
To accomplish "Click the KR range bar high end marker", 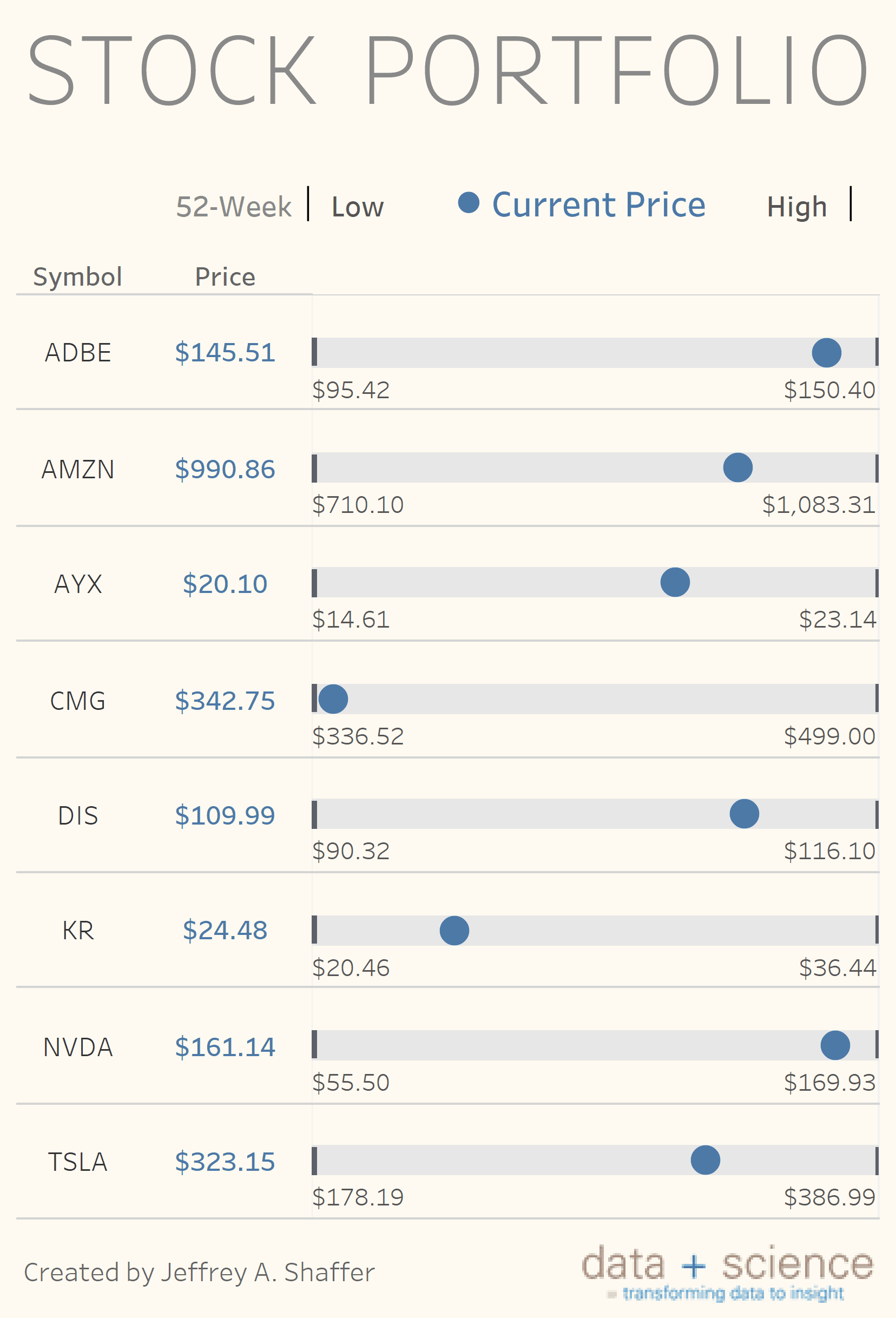I will point(876,930).
